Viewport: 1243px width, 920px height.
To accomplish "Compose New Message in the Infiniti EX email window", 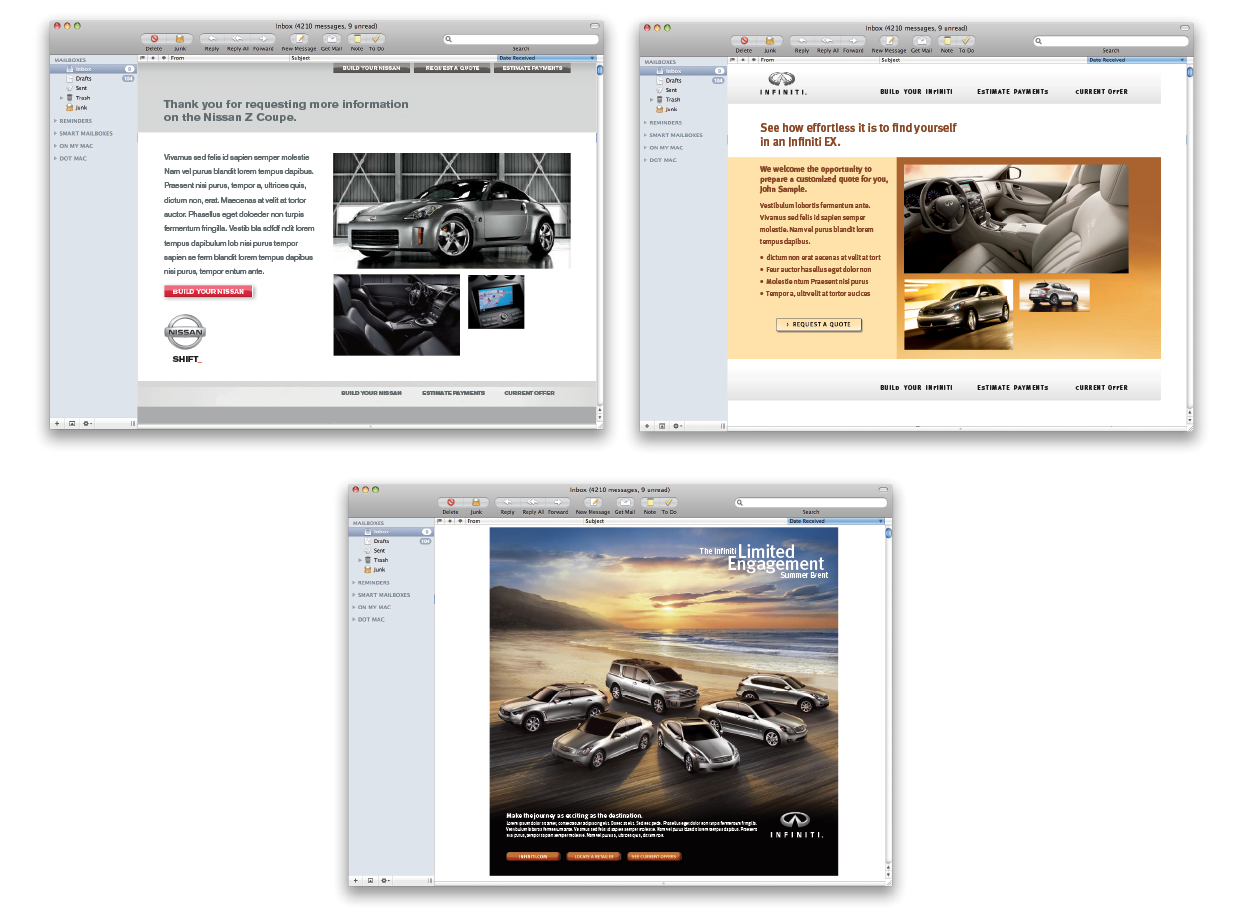I will pyautogui.click(x=888, y=41).
